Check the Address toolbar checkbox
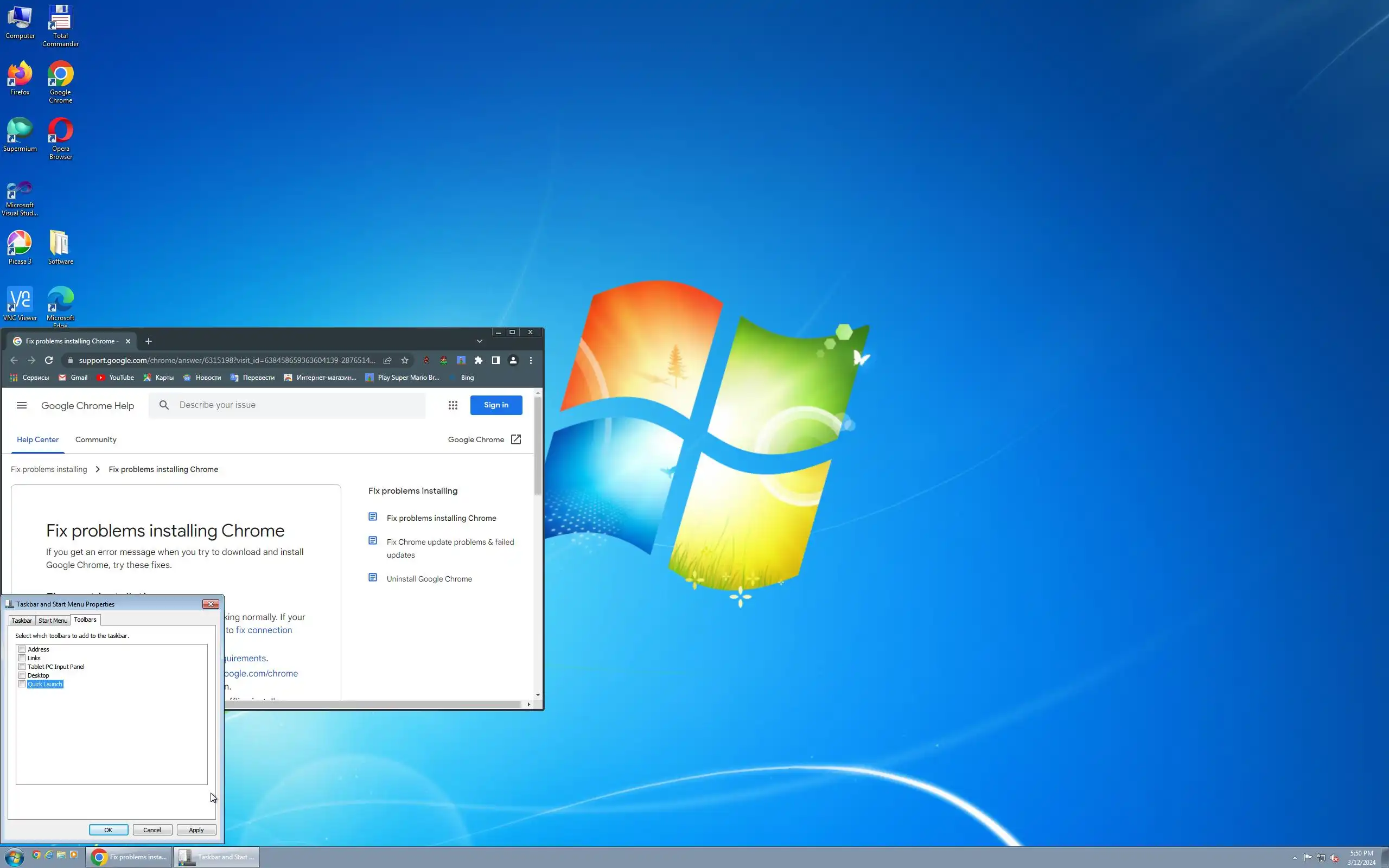 coord(22,649)
